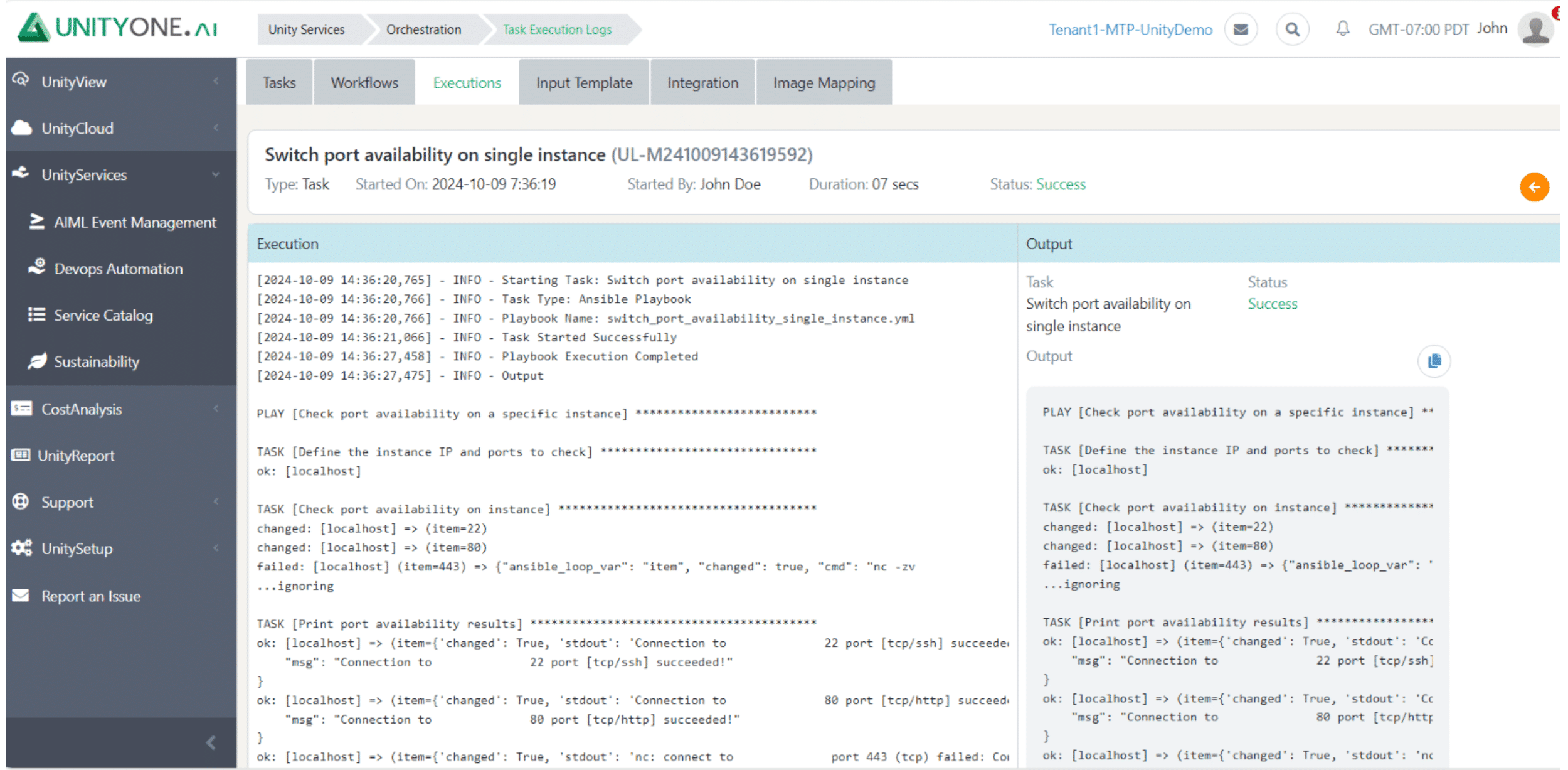Click the 'Duration: 07 secs' text
The width and height of the screenshot is (1568, 770).
click(x=864, y=184)
